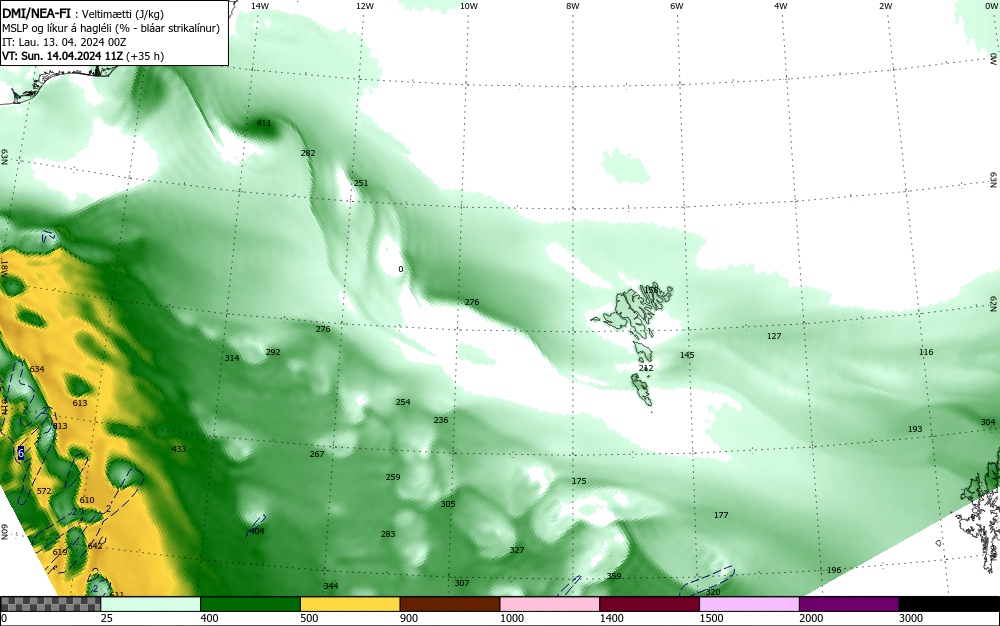Click the '116' map value
Viewport: 1000px width, 626px height.
tap(926, 352)
